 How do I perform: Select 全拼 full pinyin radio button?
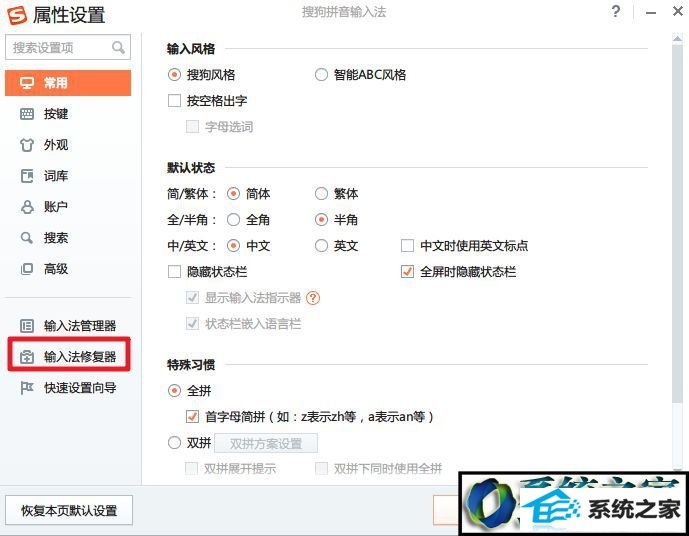(x=174, y=391)
